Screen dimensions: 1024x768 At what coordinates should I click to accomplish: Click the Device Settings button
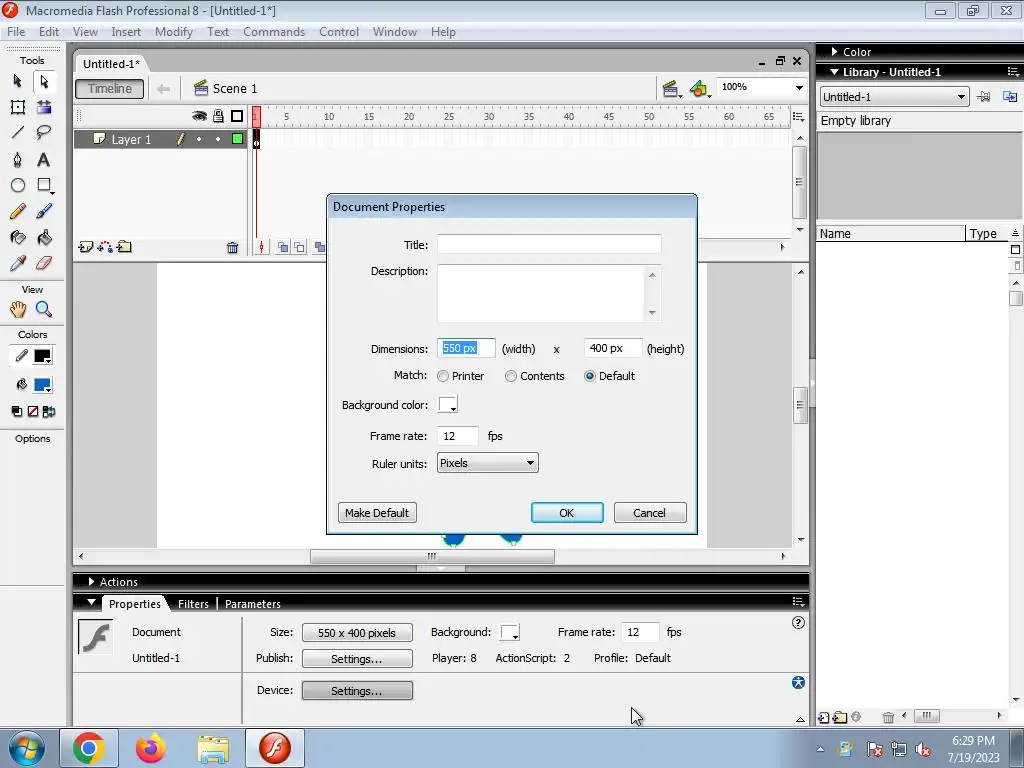click(357, 691)
